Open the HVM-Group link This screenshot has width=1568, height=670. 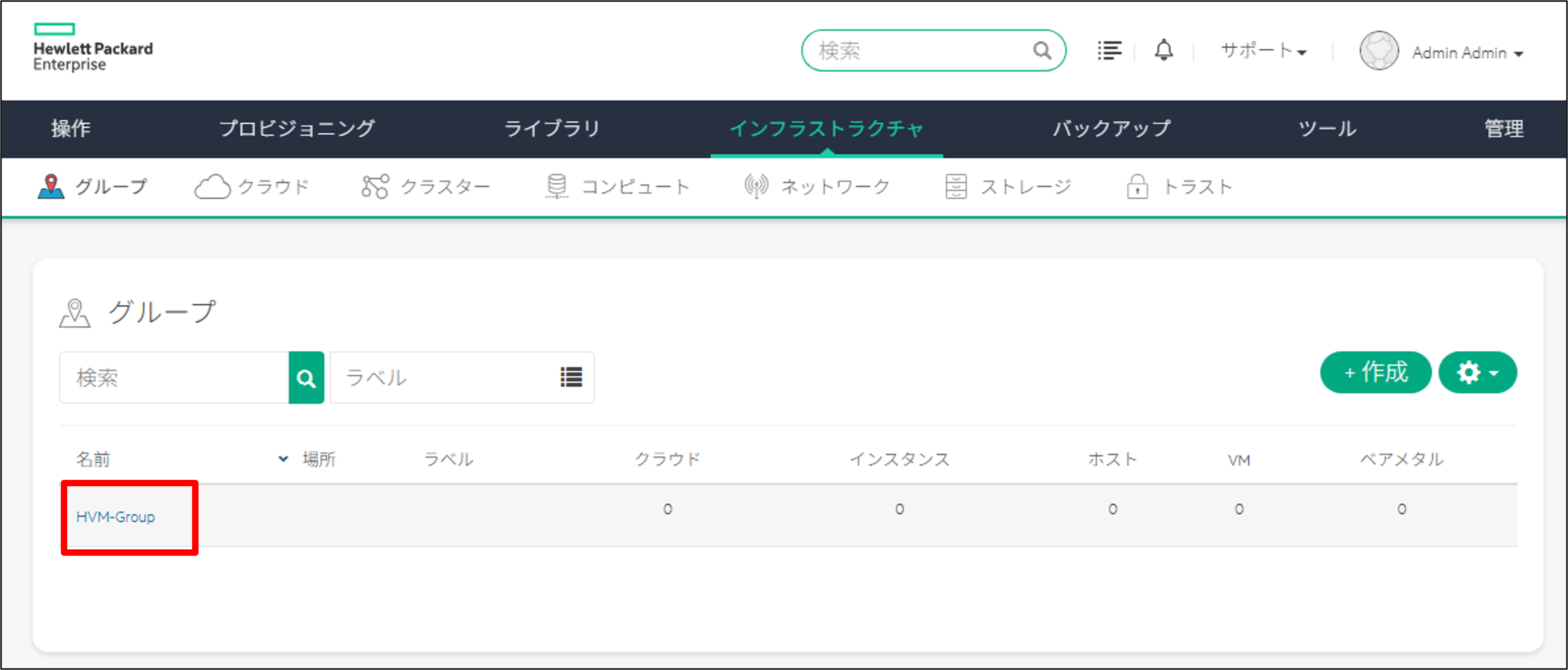coord(116,517)
